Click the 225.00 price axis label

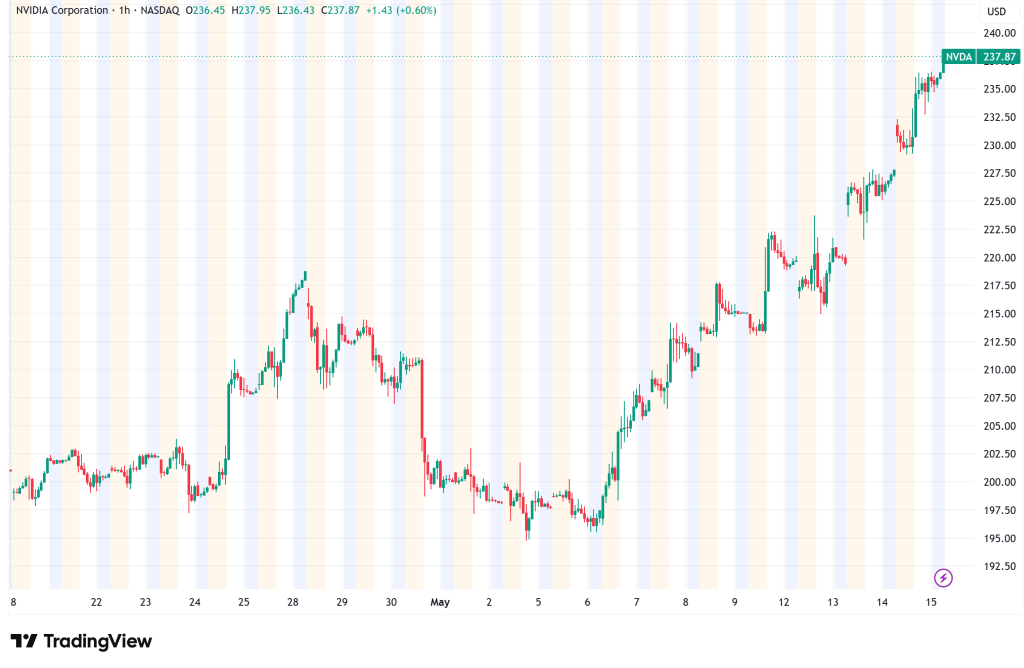coord(999,202)
